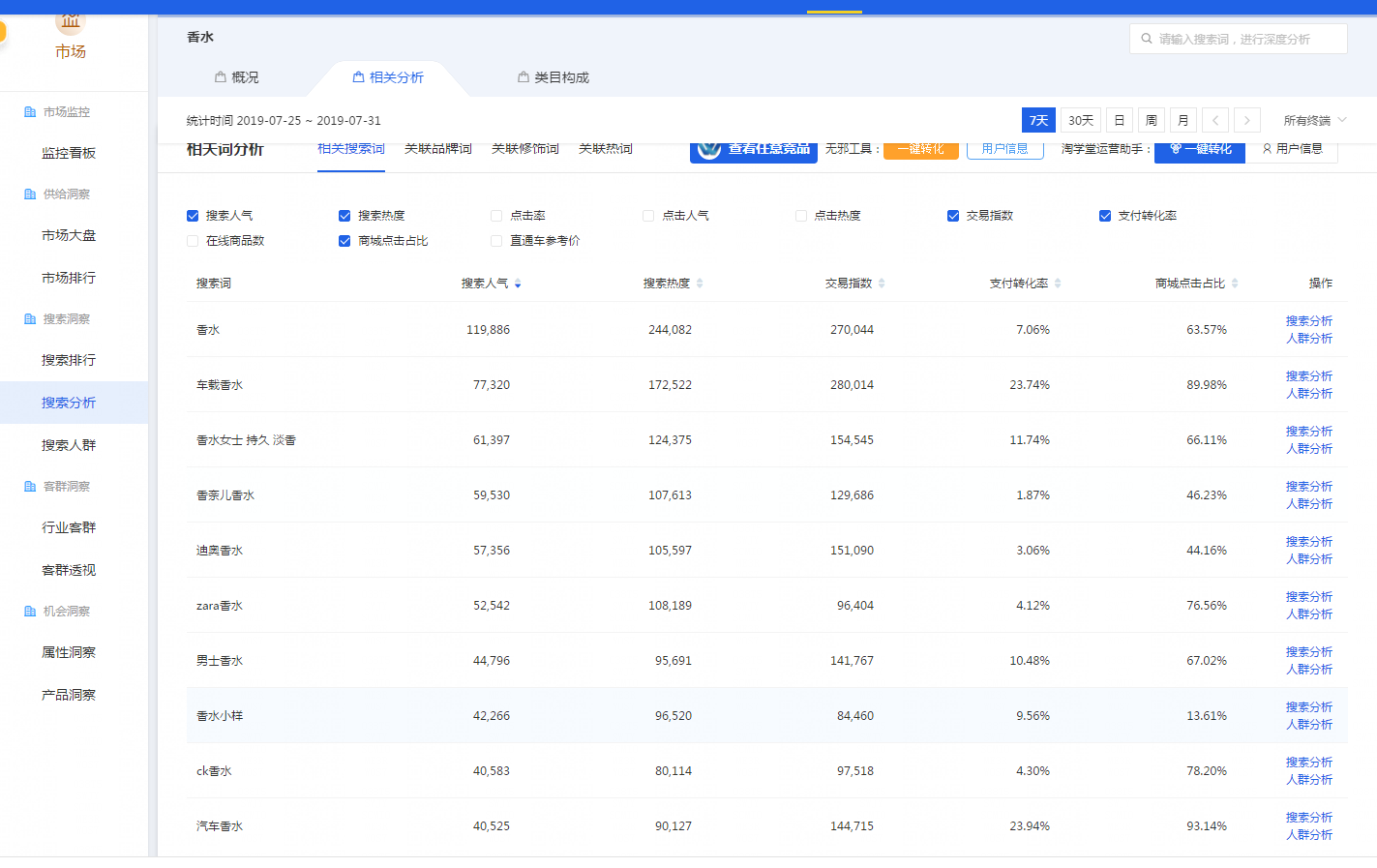Open the 所有终端 dropdown
The height and width of the screenshot is (868, 1377).
tap(1314, 120)
